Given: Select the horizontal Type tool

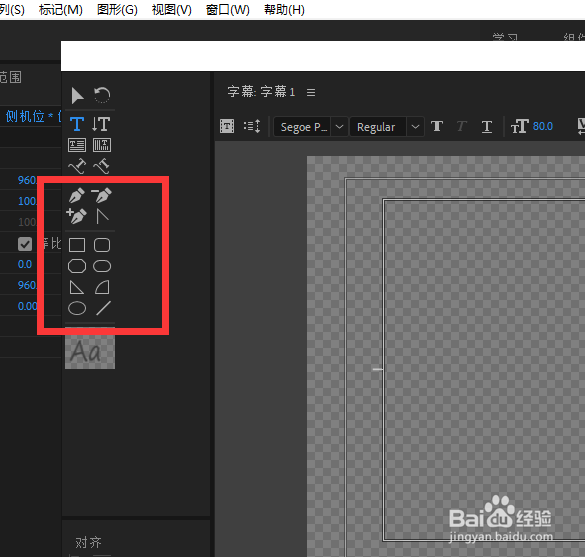Looking at the screenshot, I should 77,124.
